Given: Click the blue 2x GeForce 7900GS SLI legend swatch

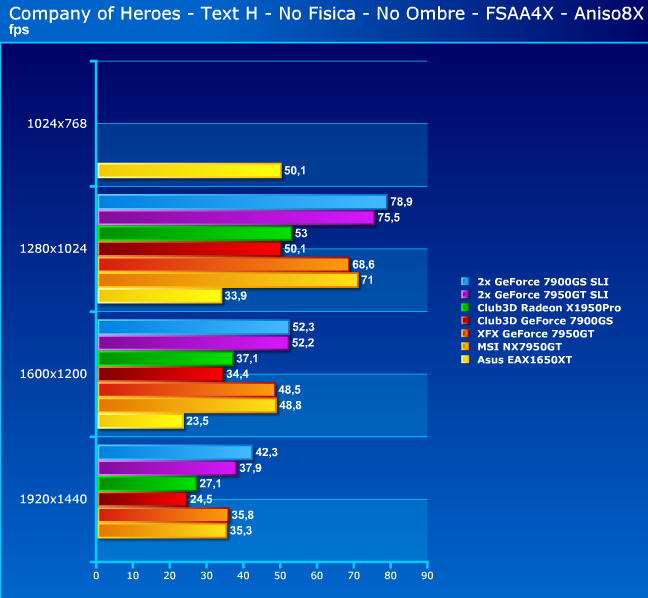Looking at the screenshot, I should (465, 281).
